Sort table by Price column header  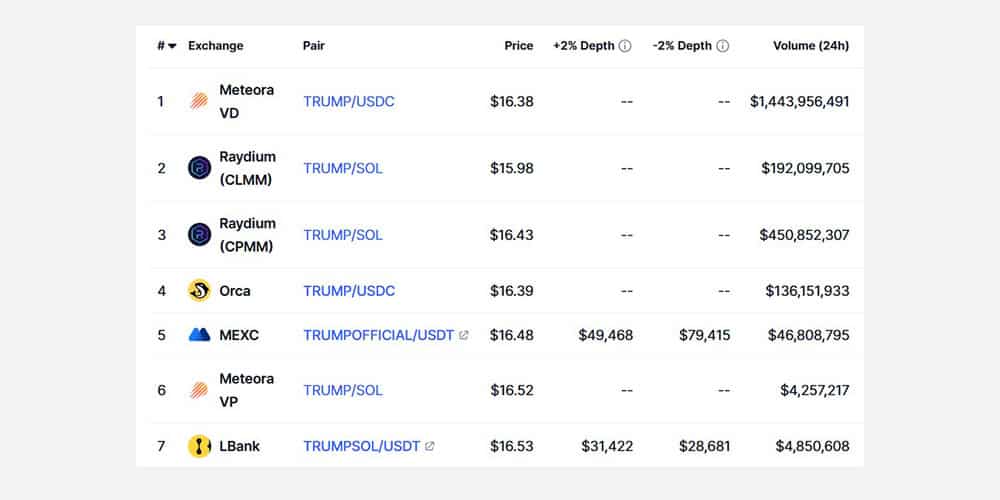(518, 46)
